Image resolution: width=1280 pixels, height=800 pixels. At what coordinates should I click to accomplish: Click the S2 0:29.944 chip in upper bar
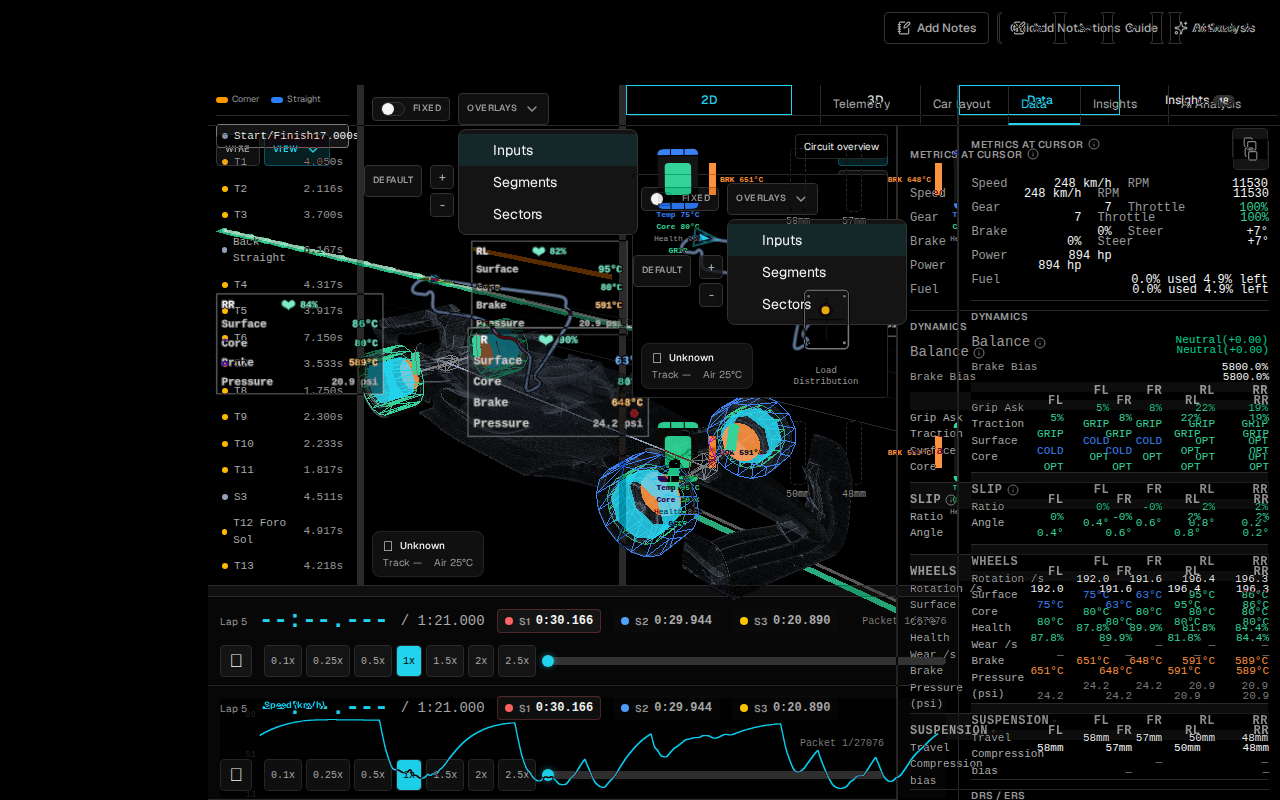click(667, 621)
